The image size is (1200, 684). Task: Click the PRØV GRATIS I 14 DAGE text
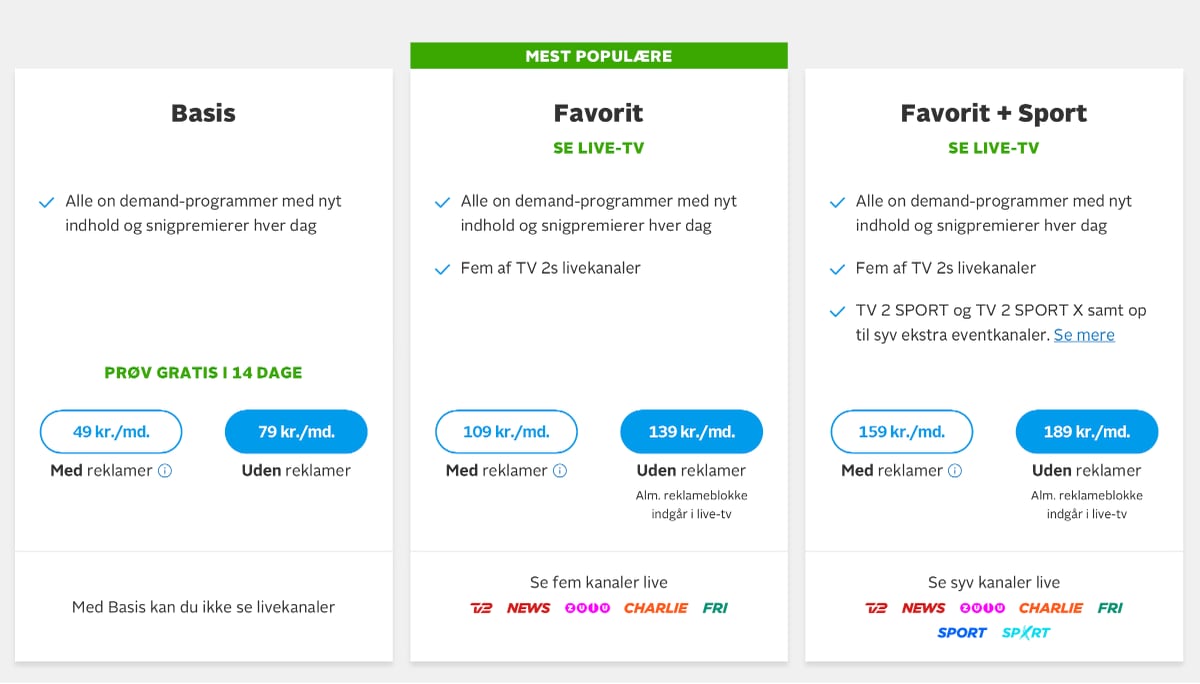[203, 373]
